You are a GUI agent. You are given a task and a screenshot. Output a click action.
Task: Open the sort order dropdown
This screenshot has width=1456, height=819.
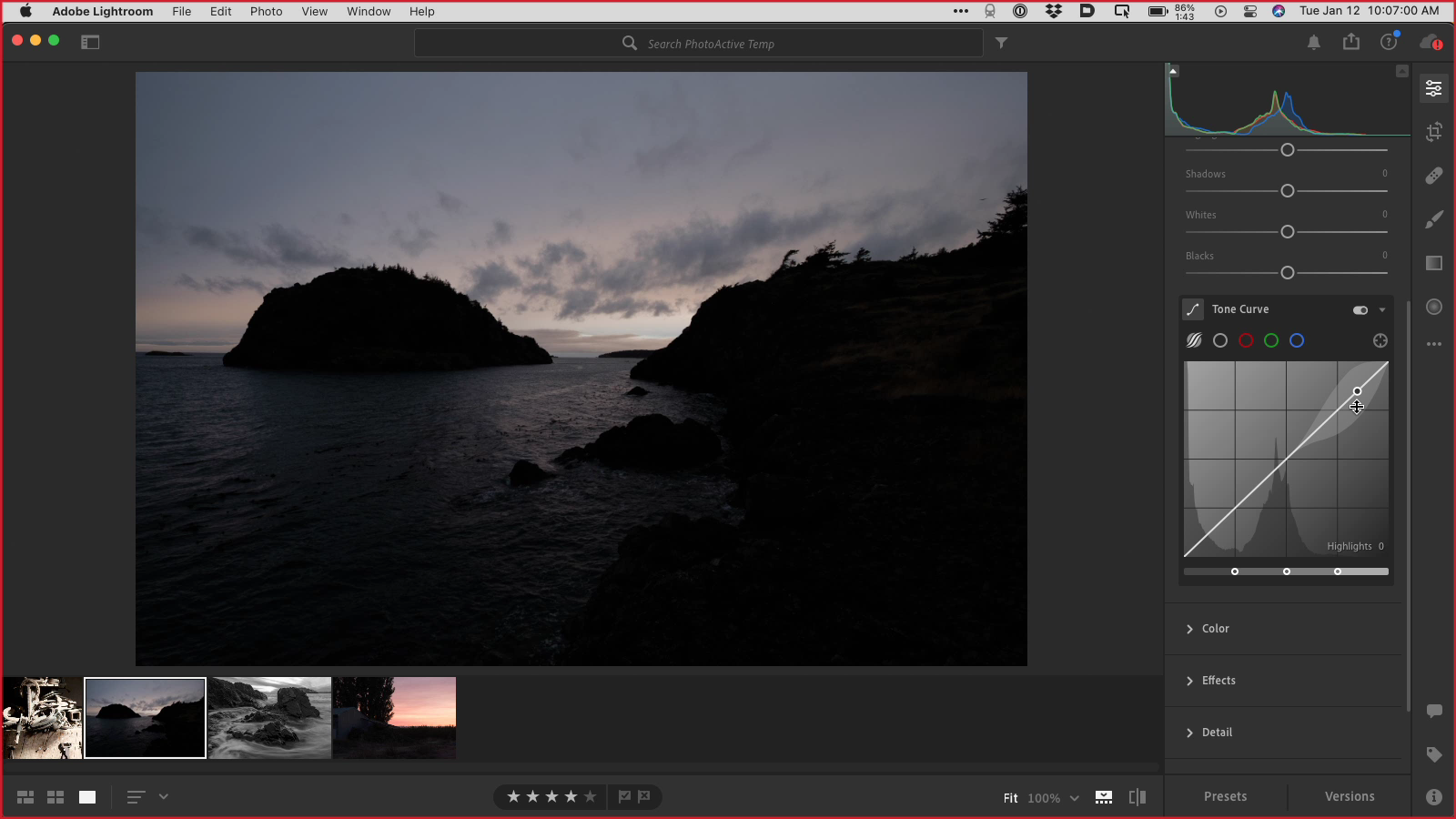click(164, 796)
